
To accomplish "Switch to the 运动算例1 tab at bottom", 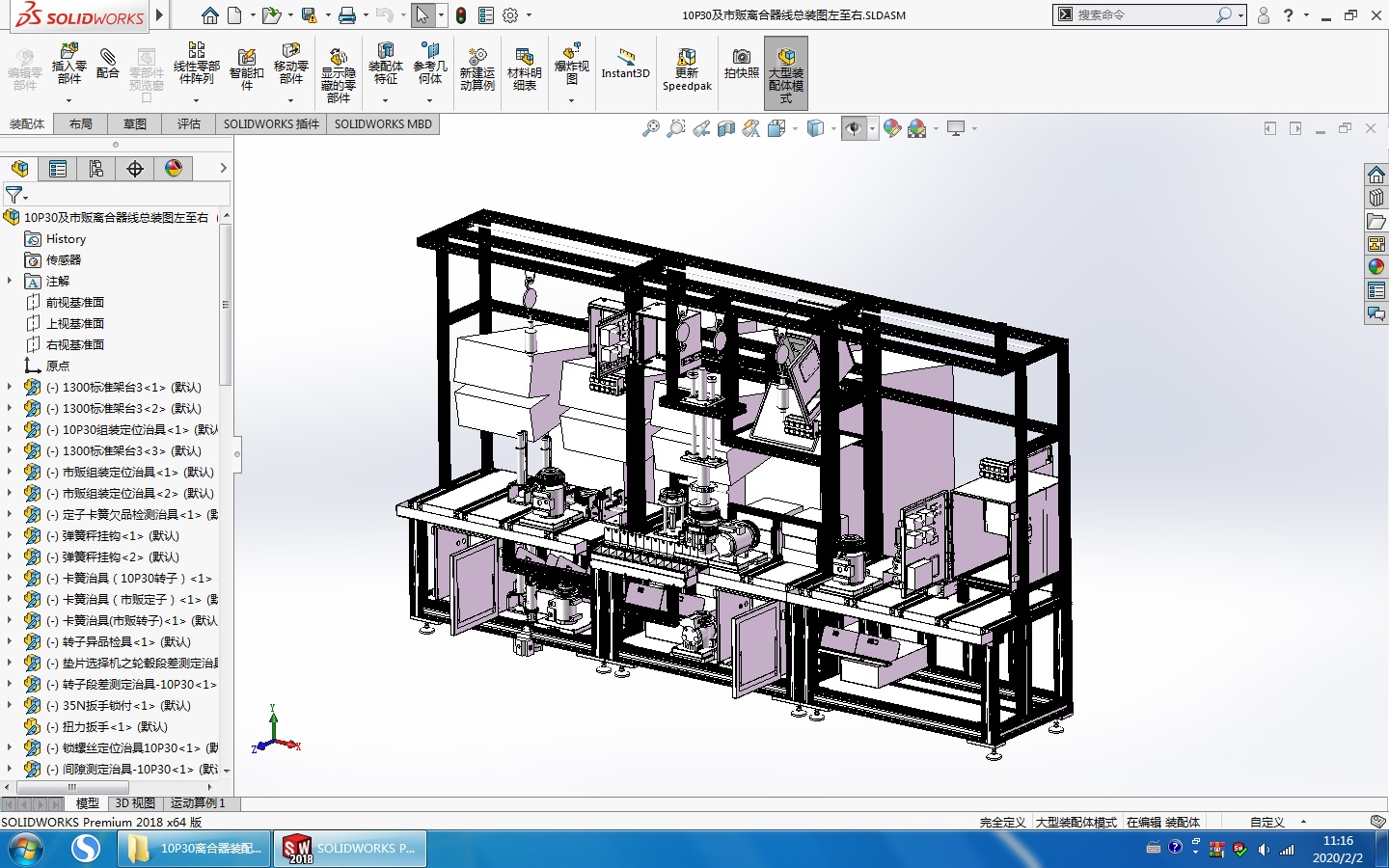I will [196, 803].
